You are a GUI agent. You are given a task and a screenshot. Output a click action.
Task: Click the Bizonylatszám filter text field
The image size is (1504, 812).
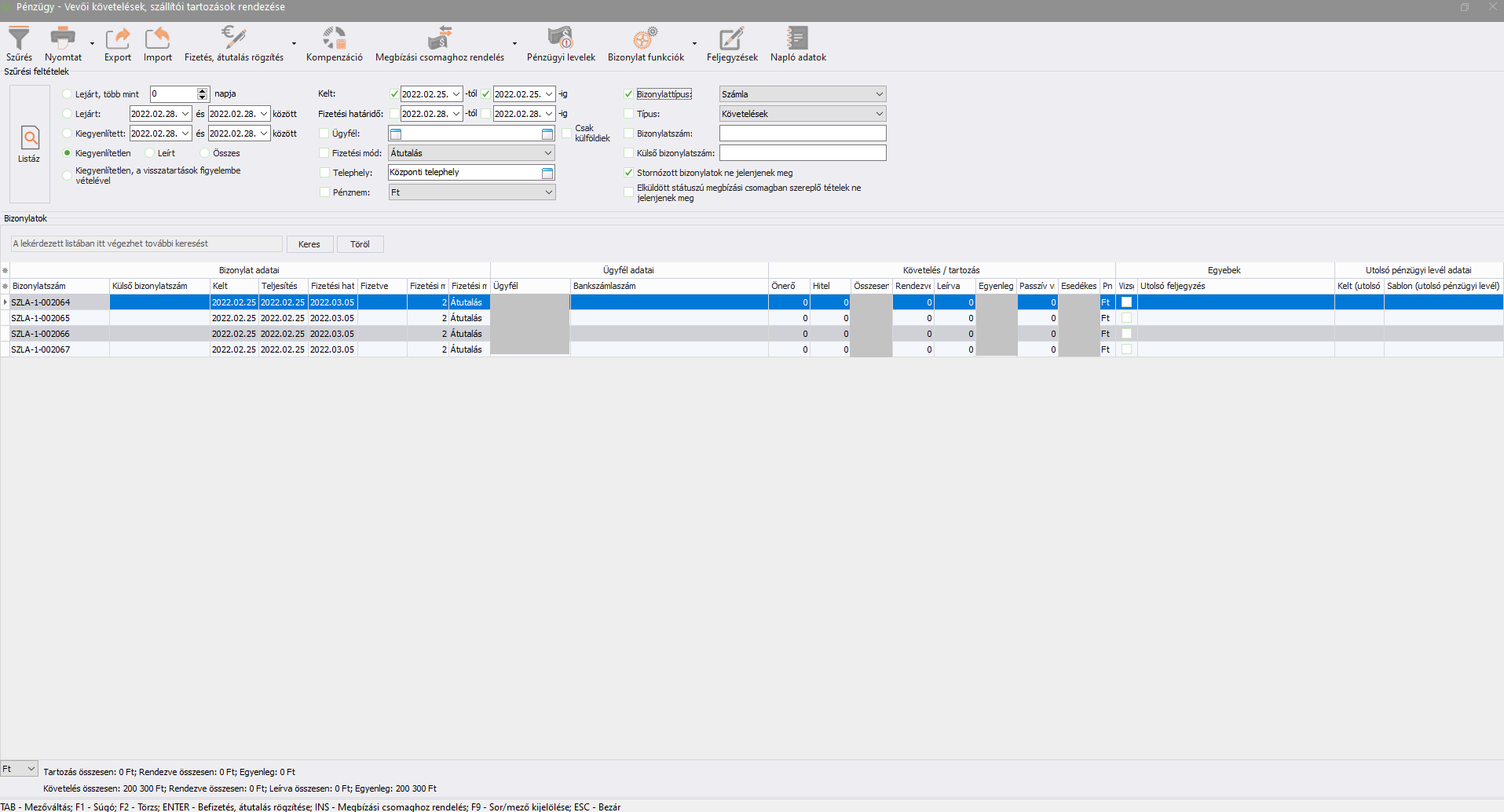click(x=802, y=134)
